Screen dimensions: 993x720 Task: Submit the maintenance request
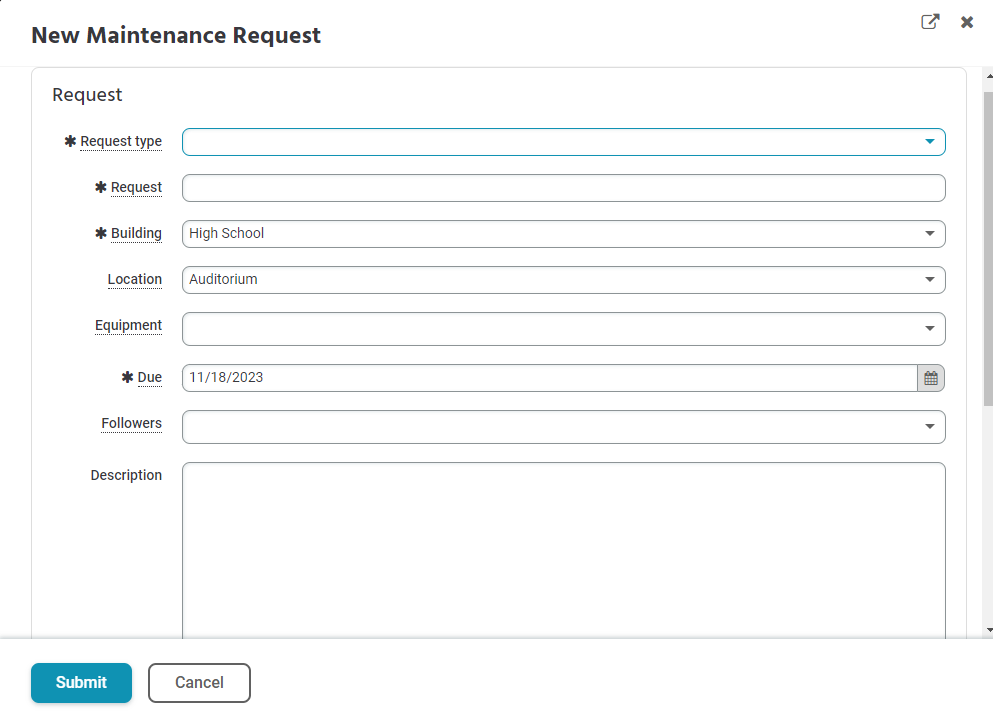tap(81, 683)
